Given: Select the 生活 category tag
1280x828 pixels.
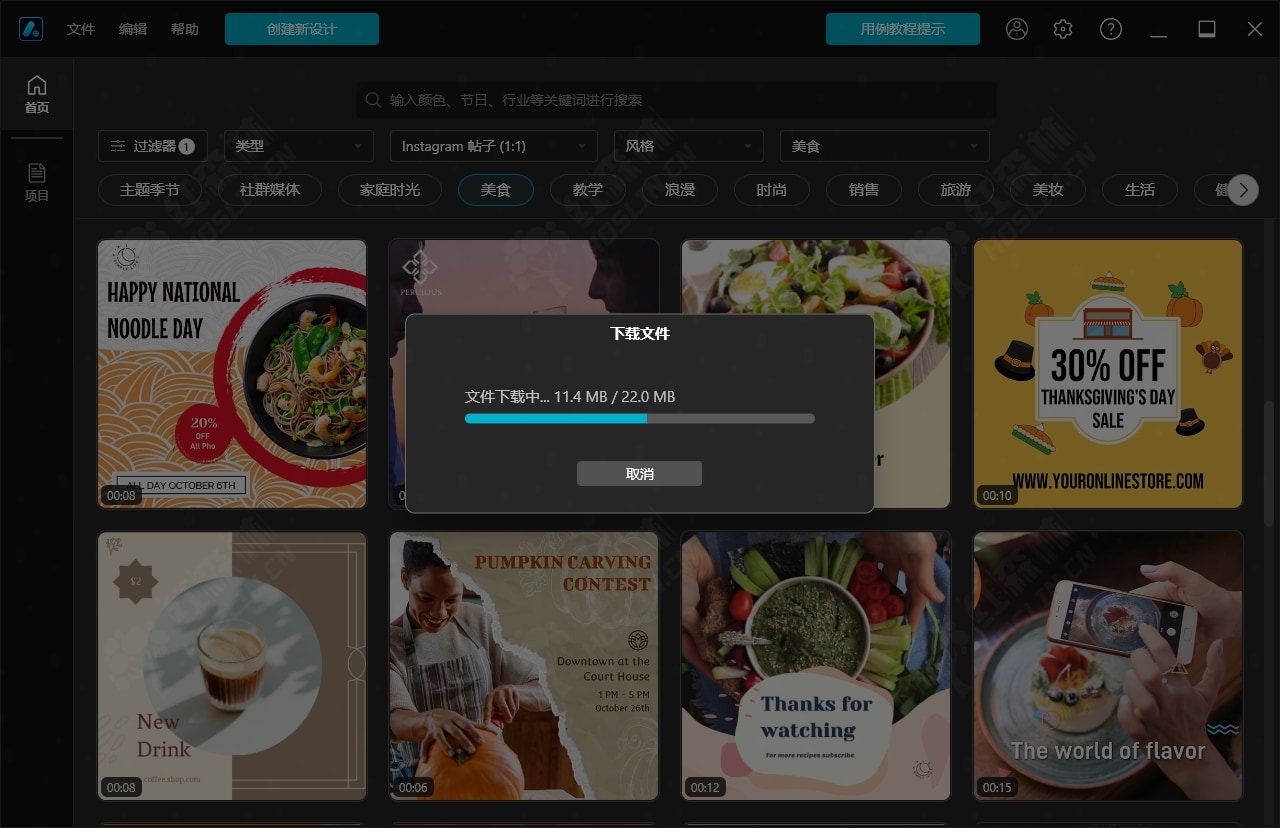Looking at the screenshot, I should click(x=1140, y=189).
